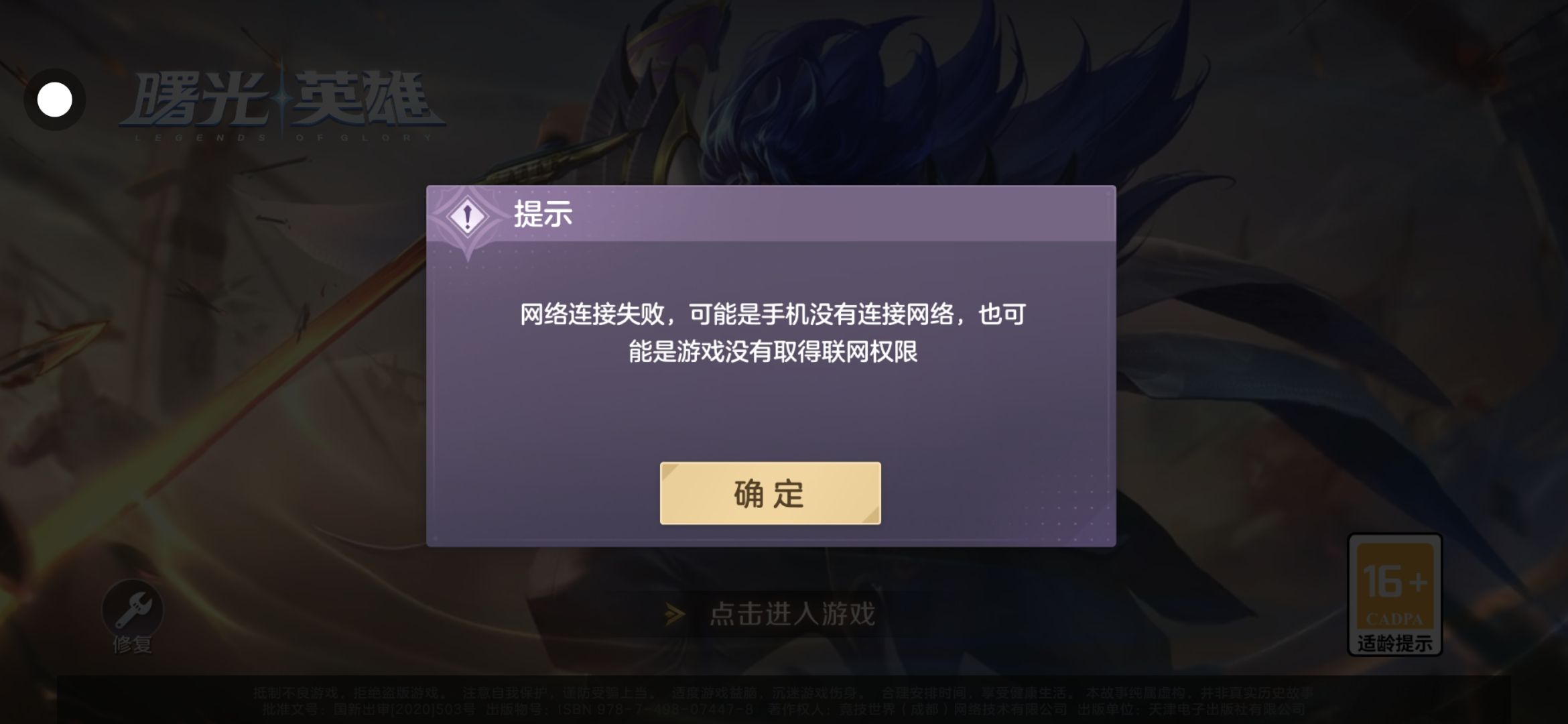Image resolution: width=1568 pixels, height=724 pixels.
Task: Open the 修复 wrench repair tool
Action: 132,610
